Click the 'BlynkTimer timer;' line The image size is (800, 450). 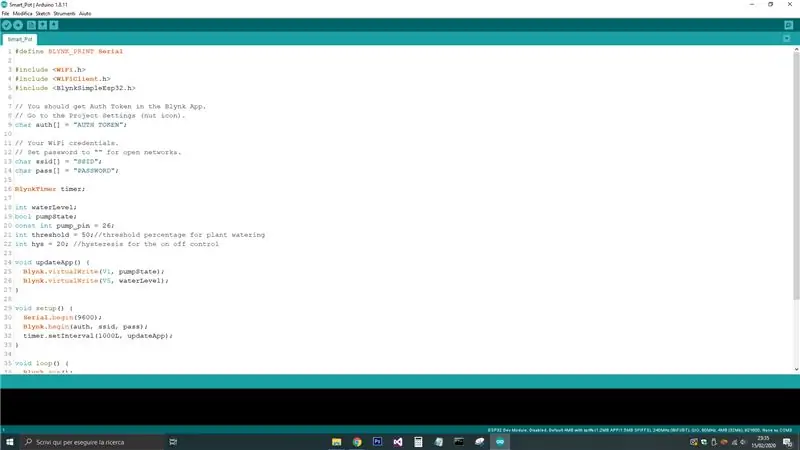50,189
